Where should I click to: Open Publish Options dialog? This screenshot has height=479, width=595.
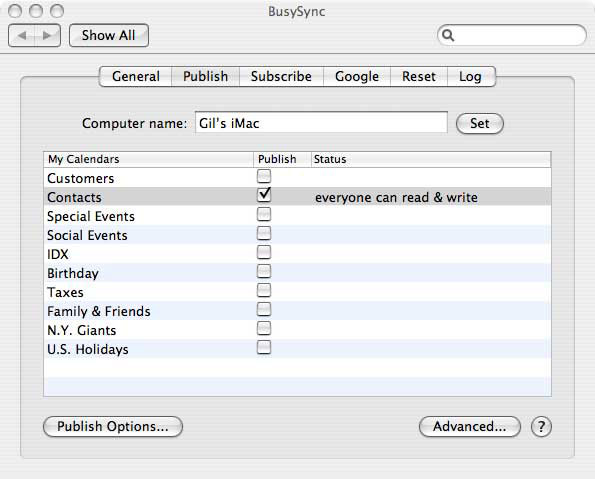coord(113,427)
